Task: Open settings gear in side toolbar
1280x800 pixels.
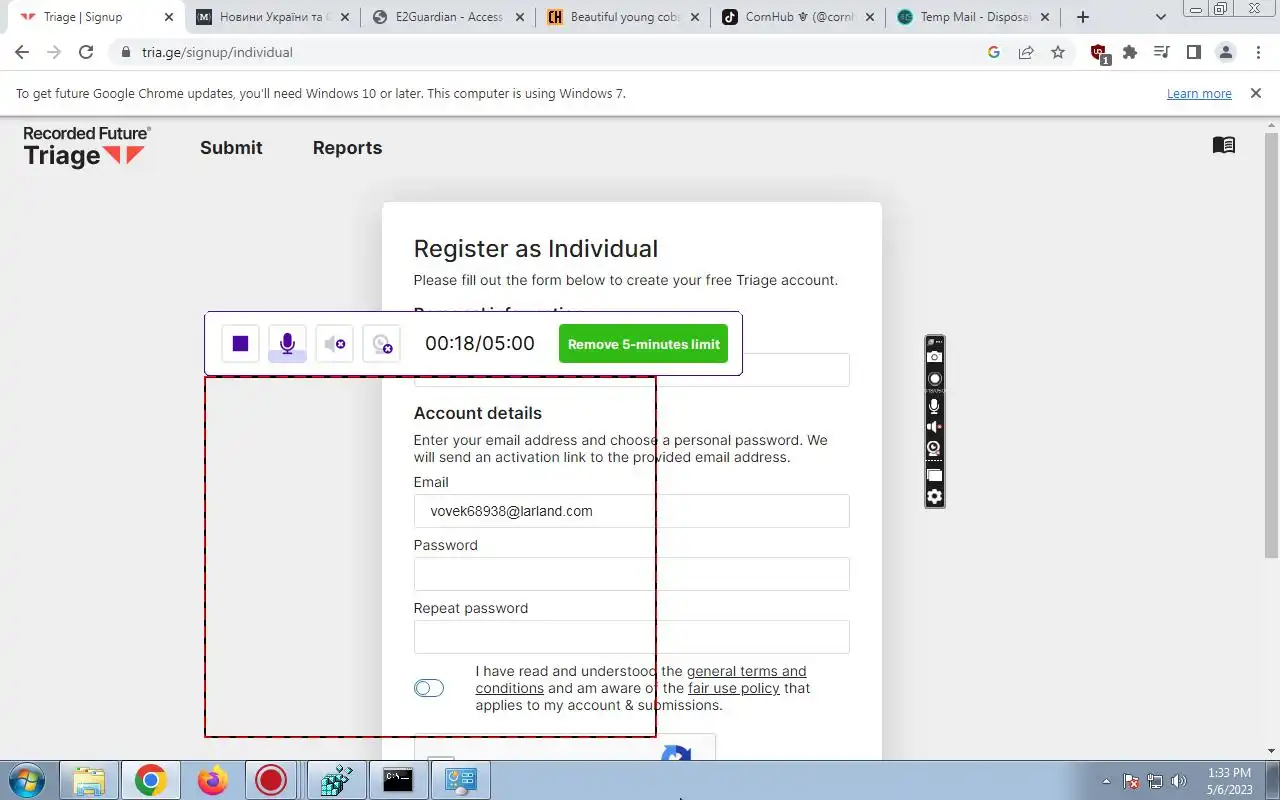Action: (935, 497)
